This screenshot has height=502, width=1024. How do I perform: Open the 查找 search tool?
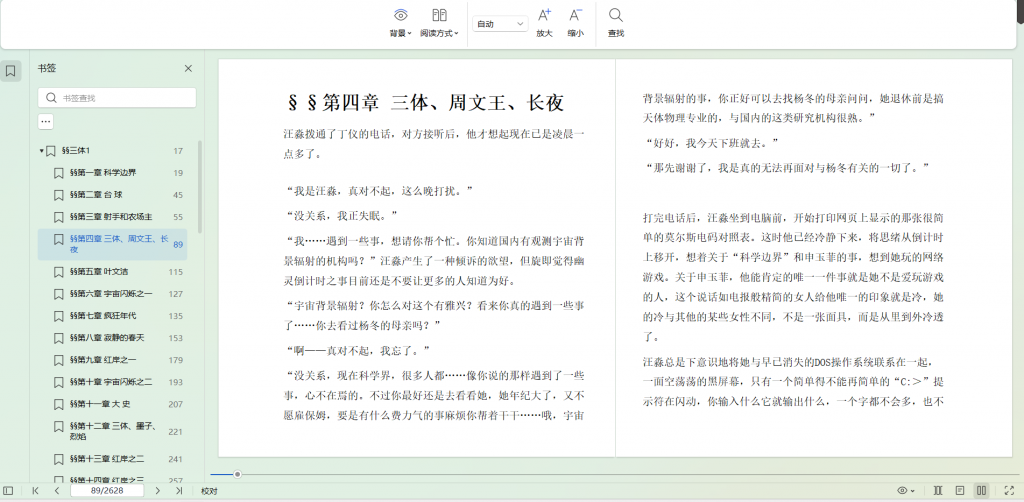click(616, 24)
